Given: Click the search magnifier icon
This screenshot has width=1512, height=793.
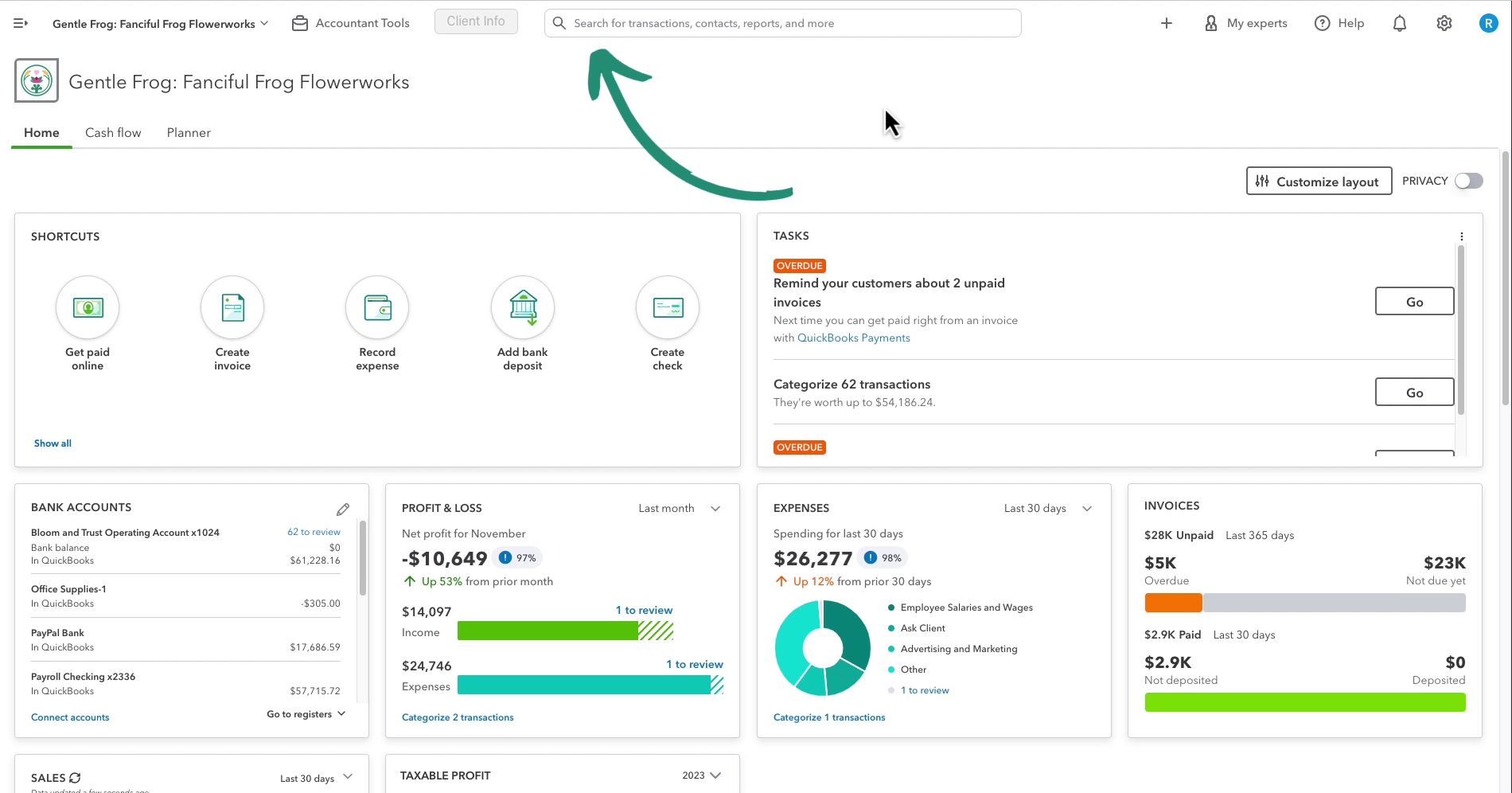Looking at the screenshot, I should pos(559,23).
